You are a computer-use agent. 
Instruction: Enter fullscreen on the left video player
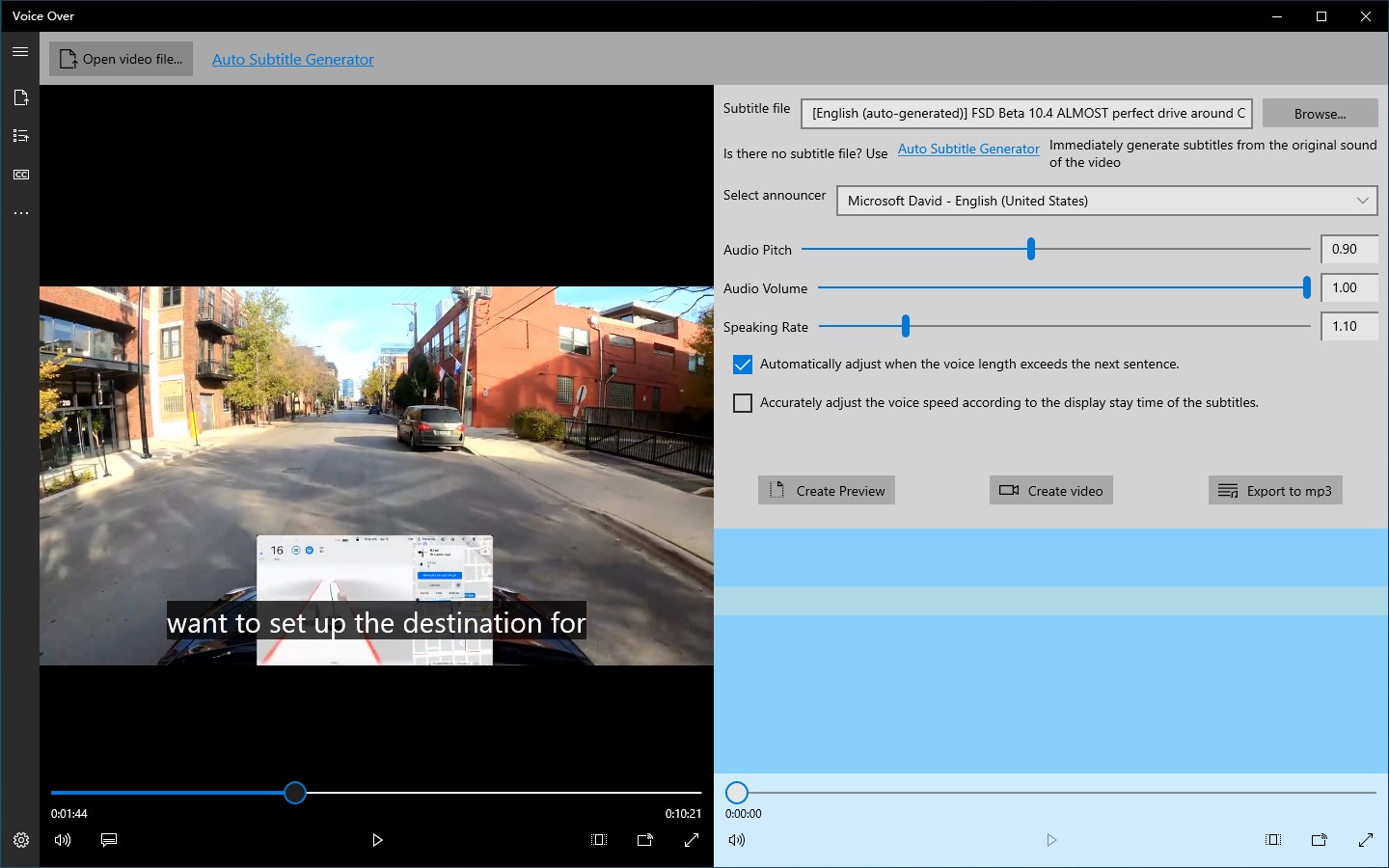(692, 840)
